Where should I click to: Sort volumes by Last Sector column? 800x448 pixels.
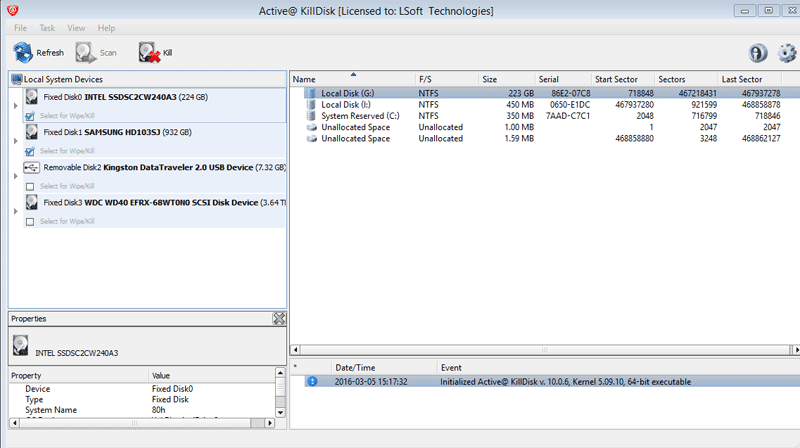[x=749, y=79]
